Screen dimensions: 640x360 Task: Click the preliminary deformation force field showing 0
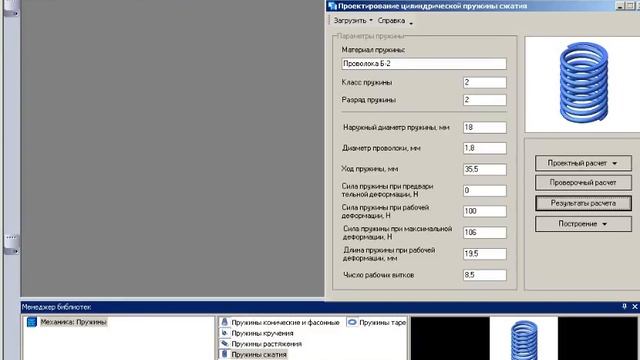tap(484, 191)
